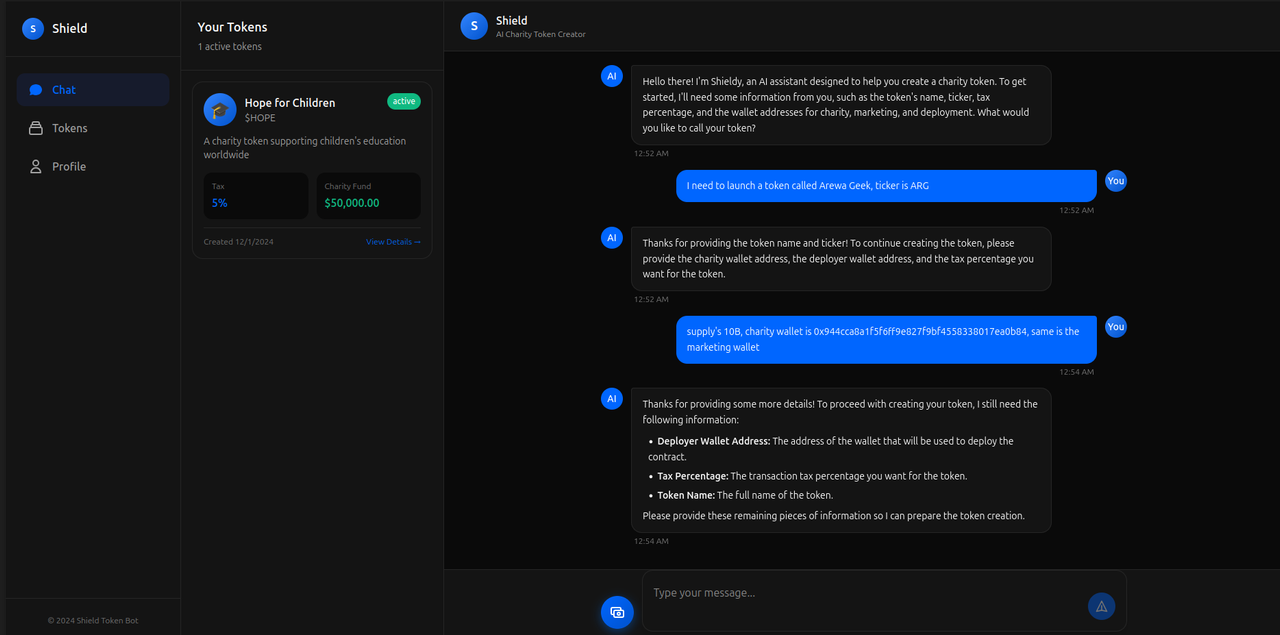Click the Shield logo in the sidebar header
The image size is (1280, 635).
(33, 28)
